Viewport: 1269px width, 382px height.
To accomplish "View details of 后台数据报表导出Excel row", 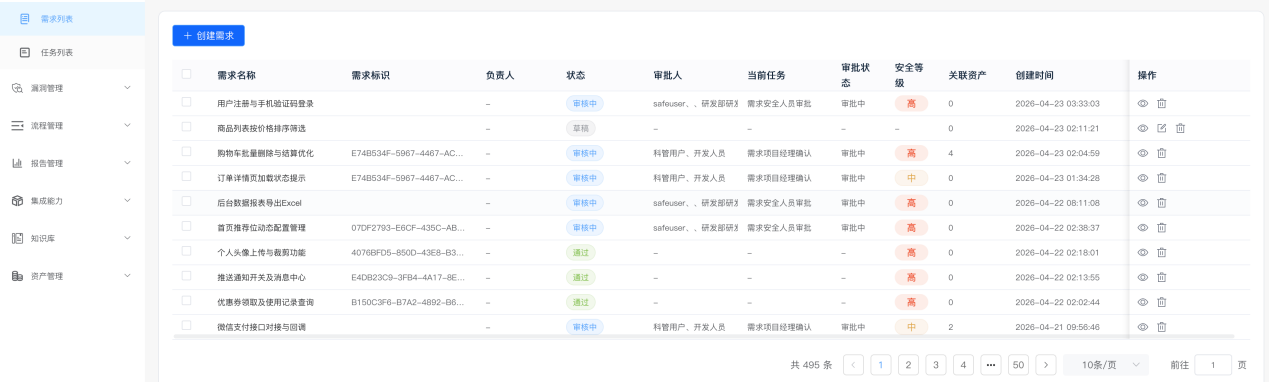I will tap(1143, 202).
